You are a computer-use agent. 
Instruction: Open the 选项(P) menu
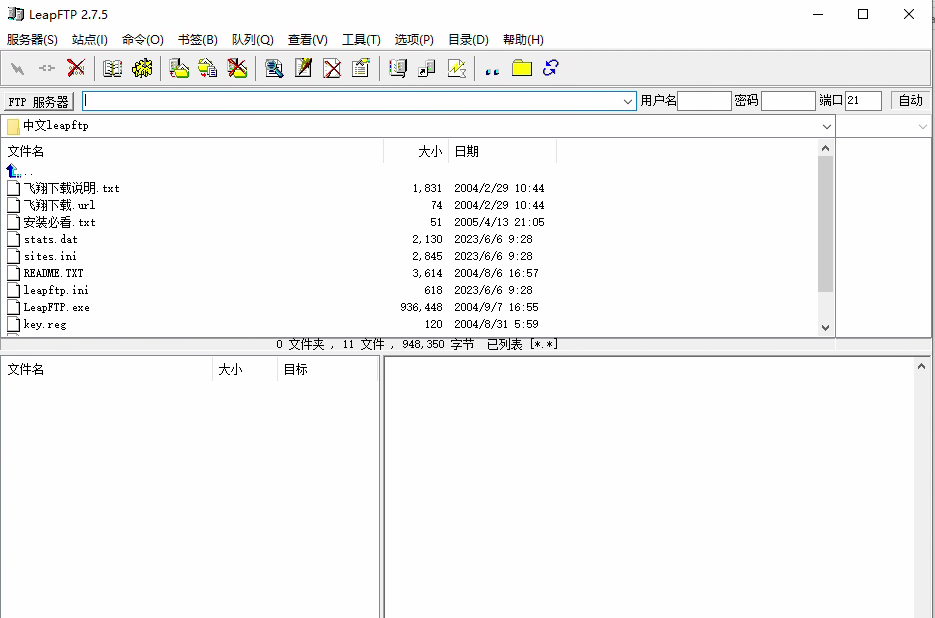414,40
